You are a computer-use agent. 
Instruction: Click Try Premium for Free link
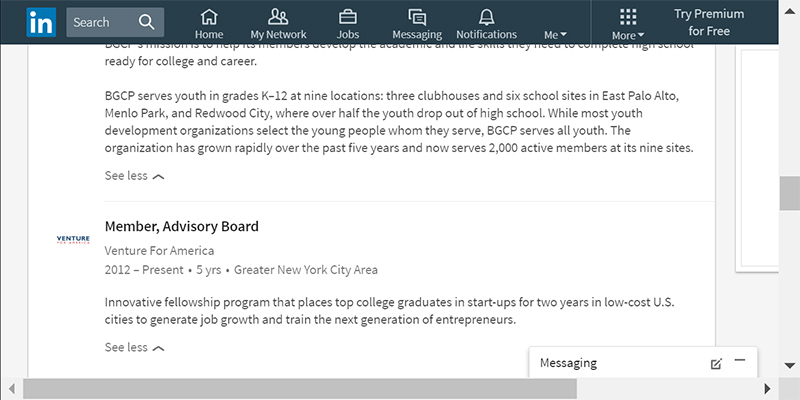[709, 22]
